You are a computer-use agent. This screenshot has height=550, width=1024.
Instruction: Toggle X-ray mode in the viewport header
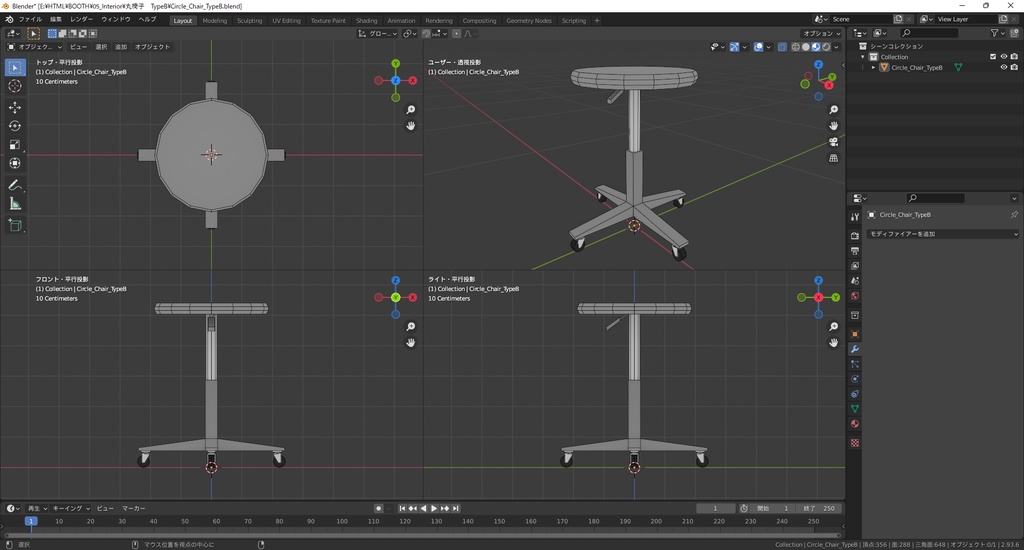tap(781, 47)
